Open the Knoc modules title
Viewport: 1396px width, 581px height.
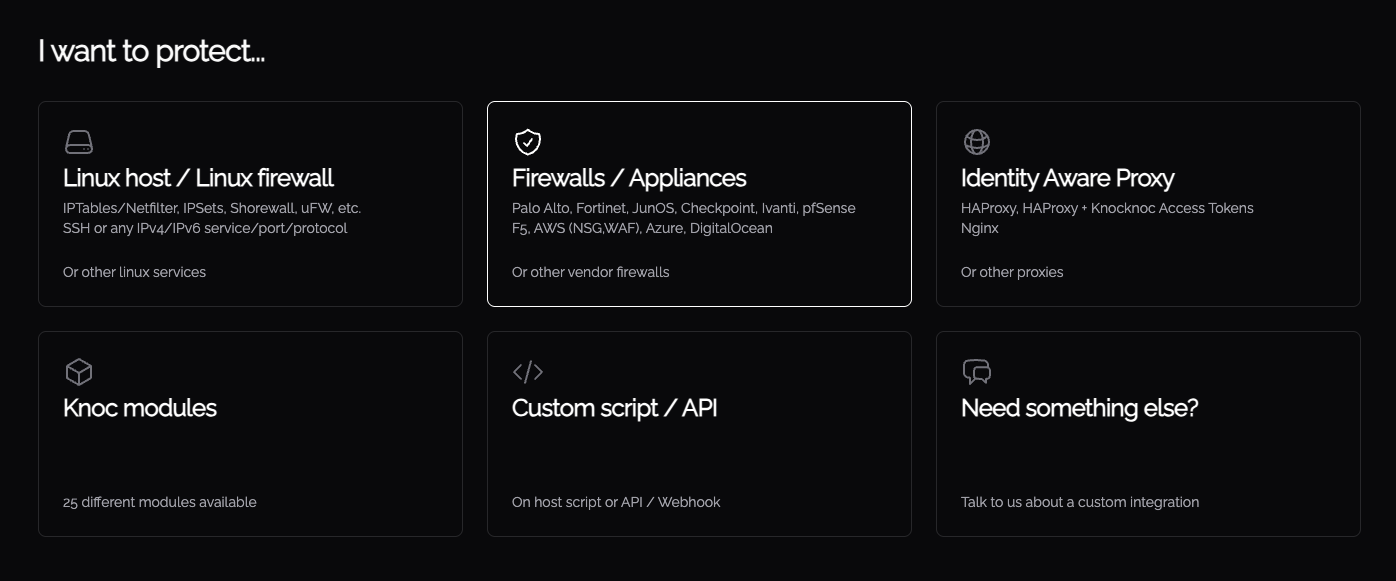point(140,408)
